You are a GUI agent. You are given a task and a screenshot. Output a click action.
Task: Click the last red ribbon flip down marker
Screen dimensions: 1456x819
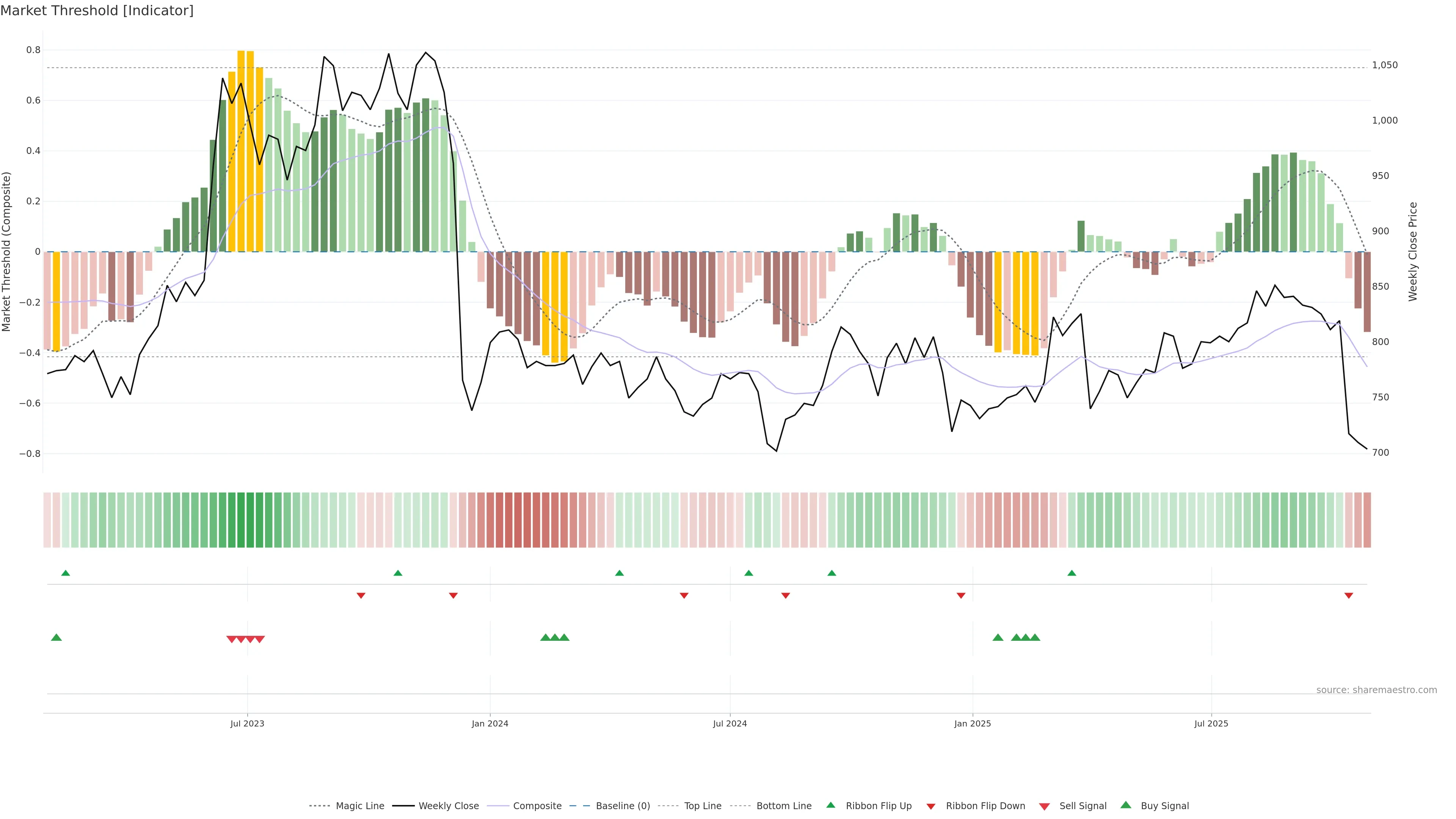click(x=1349, y=596)
